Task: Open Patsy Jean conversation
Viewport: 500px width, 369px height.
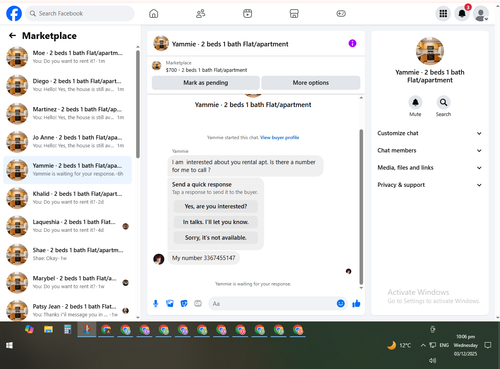Action: coord(68,310)
